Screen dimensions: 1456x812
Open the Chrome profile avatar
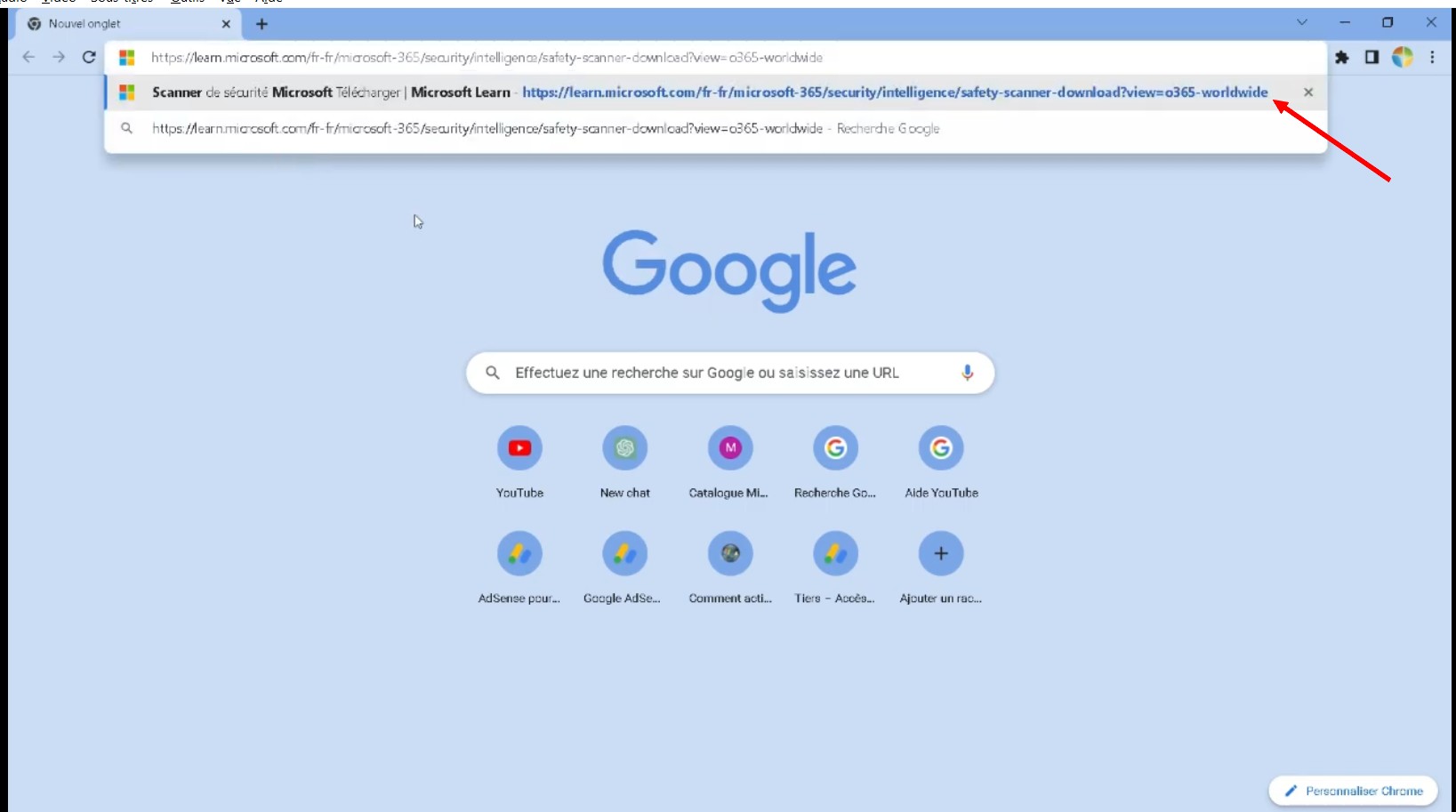pos(1402,58)
